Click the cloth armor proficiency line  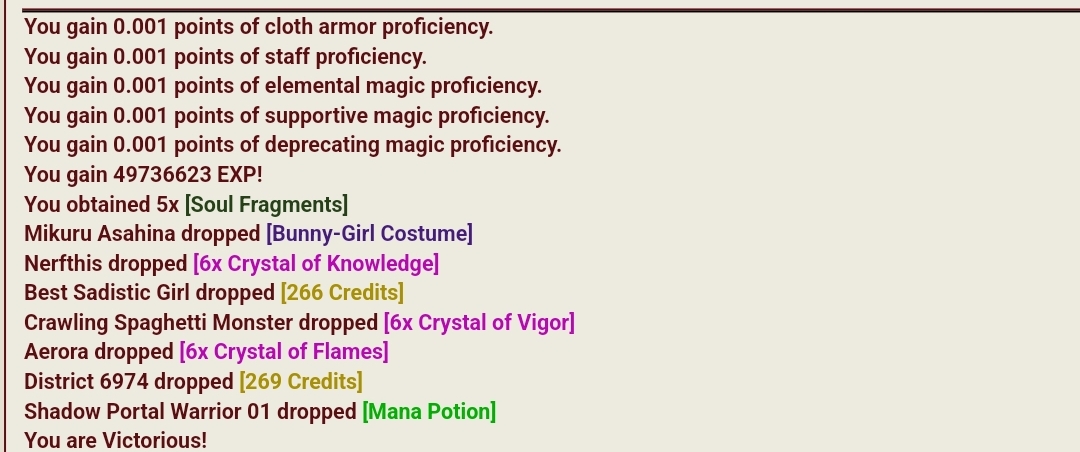(x=259, y=27)
